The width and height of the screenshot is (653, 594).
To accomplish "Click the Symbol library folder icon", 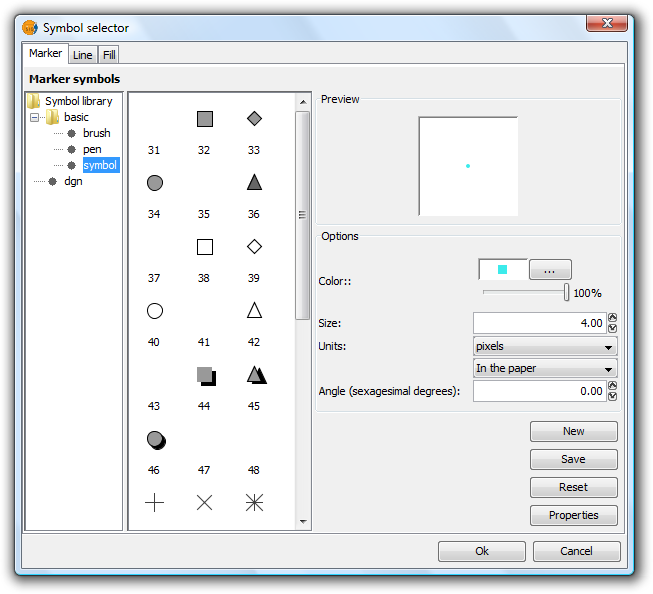I will click(34, 101).
